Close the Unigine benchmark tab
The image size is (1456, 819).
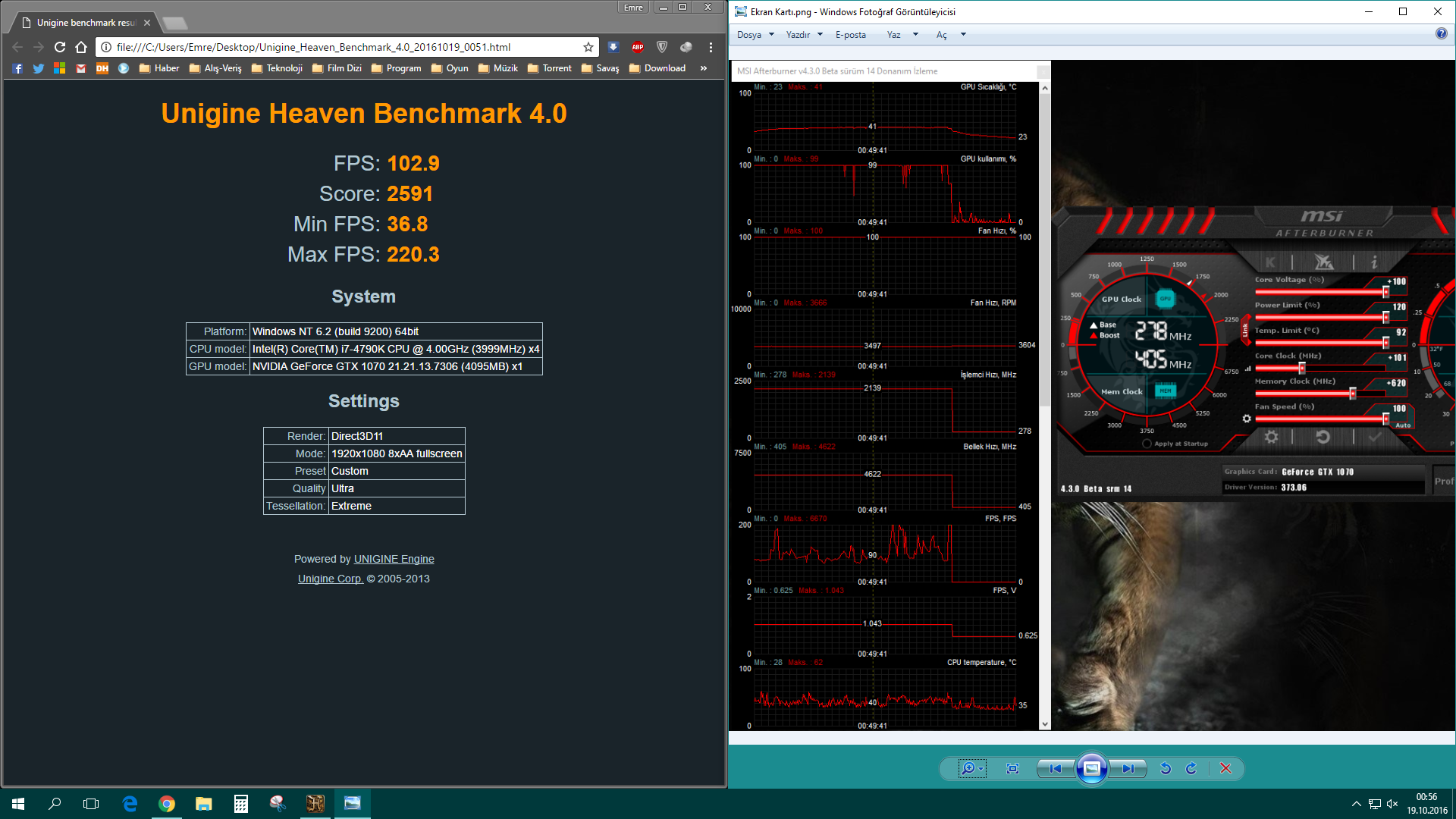tap(147, 23)
